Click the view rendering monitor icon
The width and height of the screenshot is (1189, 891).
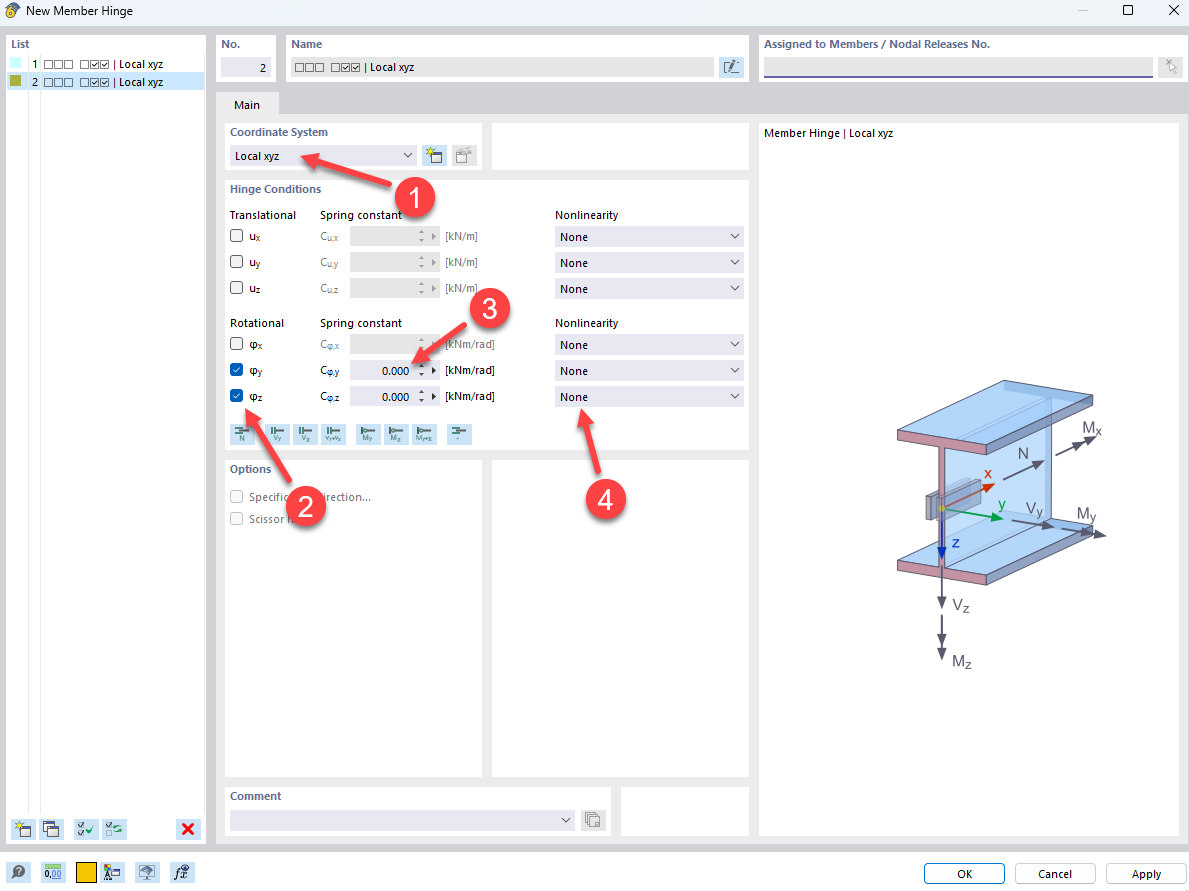147,872
